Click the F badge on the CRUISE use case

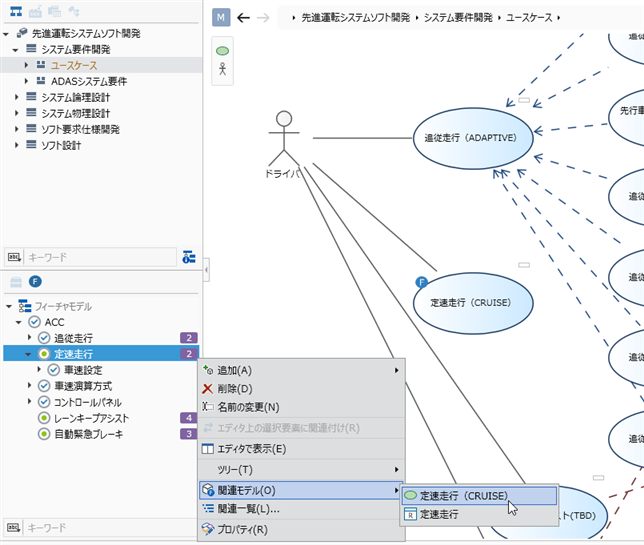421,283
